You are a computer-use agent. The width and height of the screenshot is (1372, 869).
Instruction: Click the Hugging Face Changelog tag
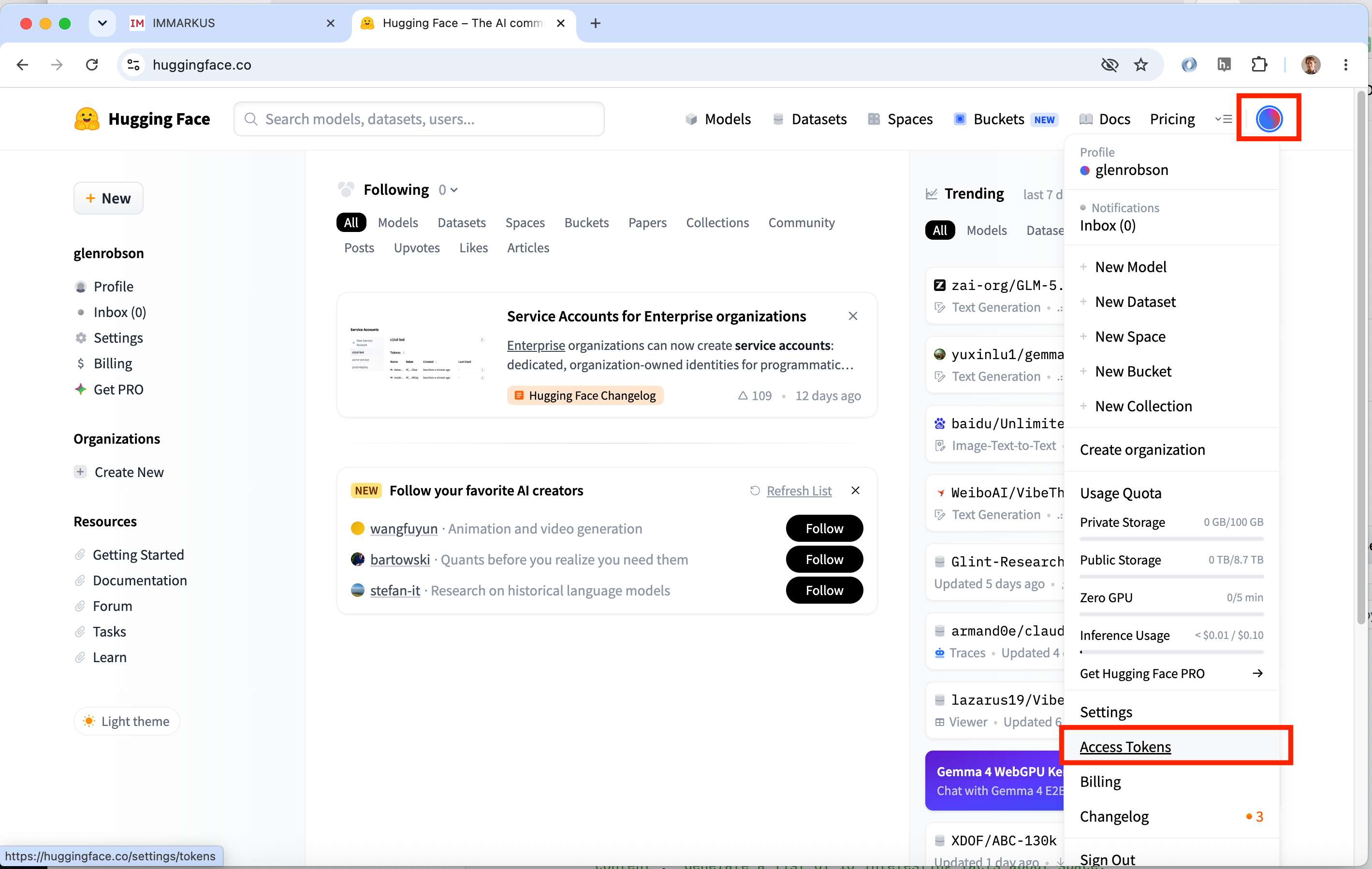[585, 395]
